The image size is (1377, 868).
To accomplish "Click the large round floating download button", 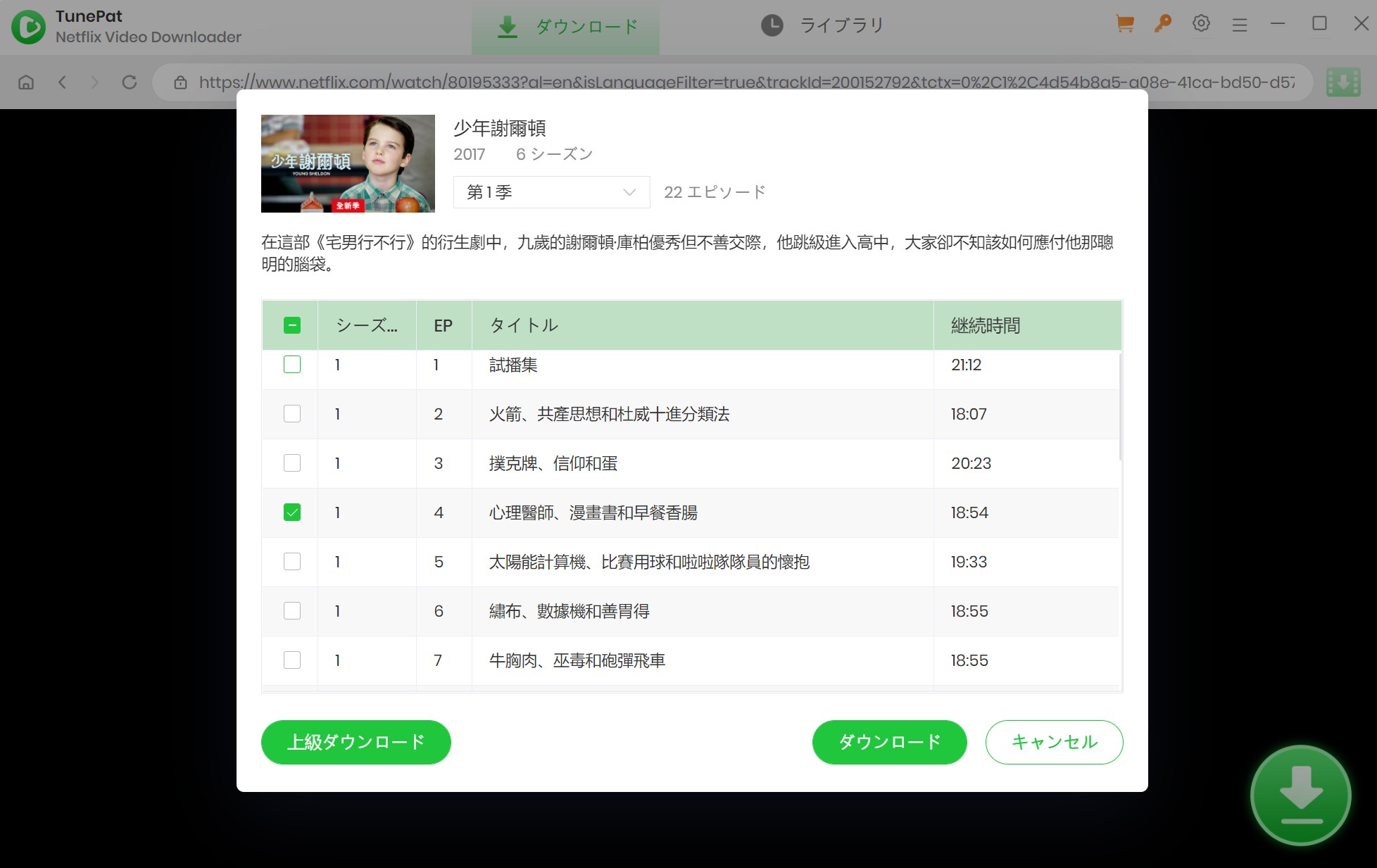I will (x=1300, y=795).
